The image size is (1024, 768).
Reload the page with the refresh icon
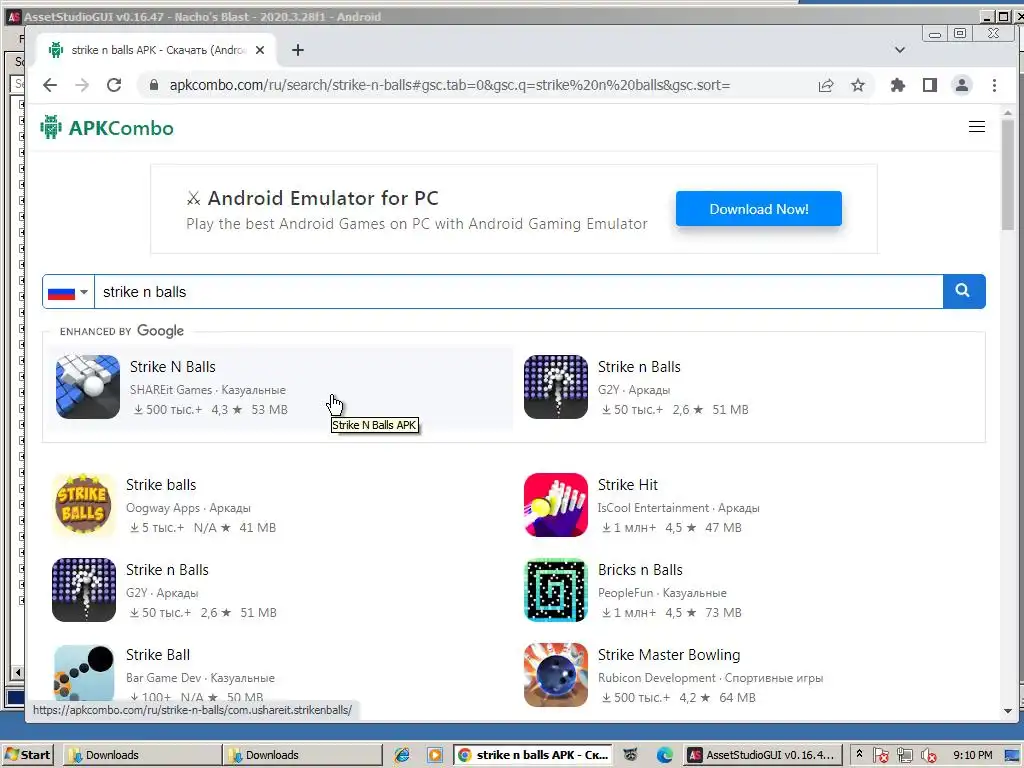click(x=114, y=85)
